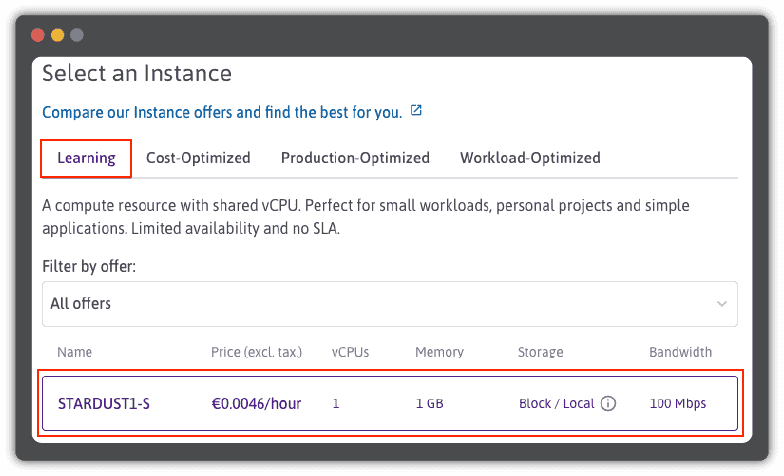Close the window with the red button

point(38,35)
